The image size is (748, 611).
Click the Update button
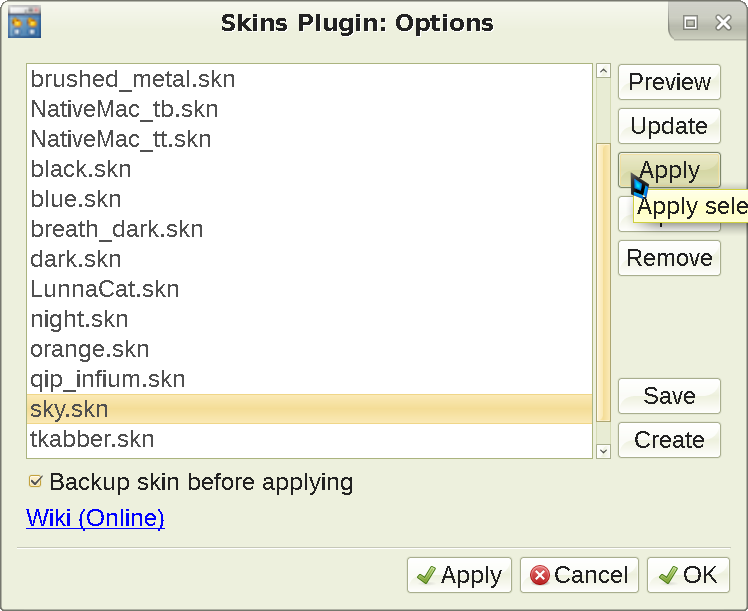pyautogui.click(x=669, y=126)
